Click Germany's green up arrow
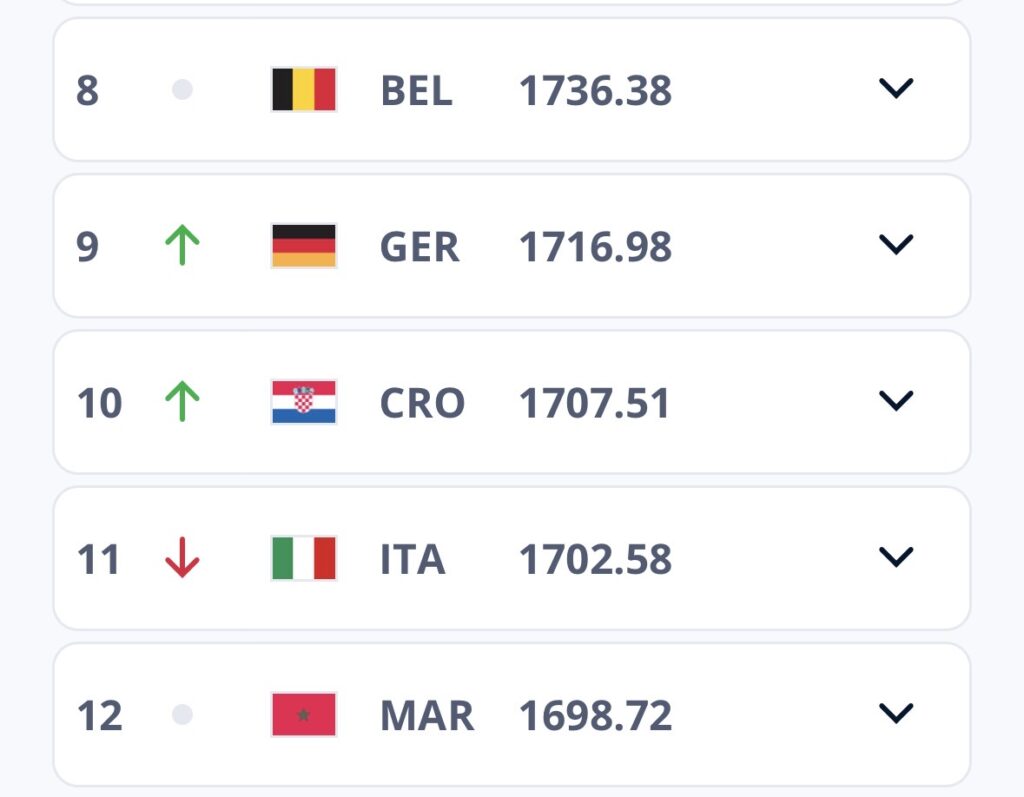 pyautogui.click(x=182, y=245)
